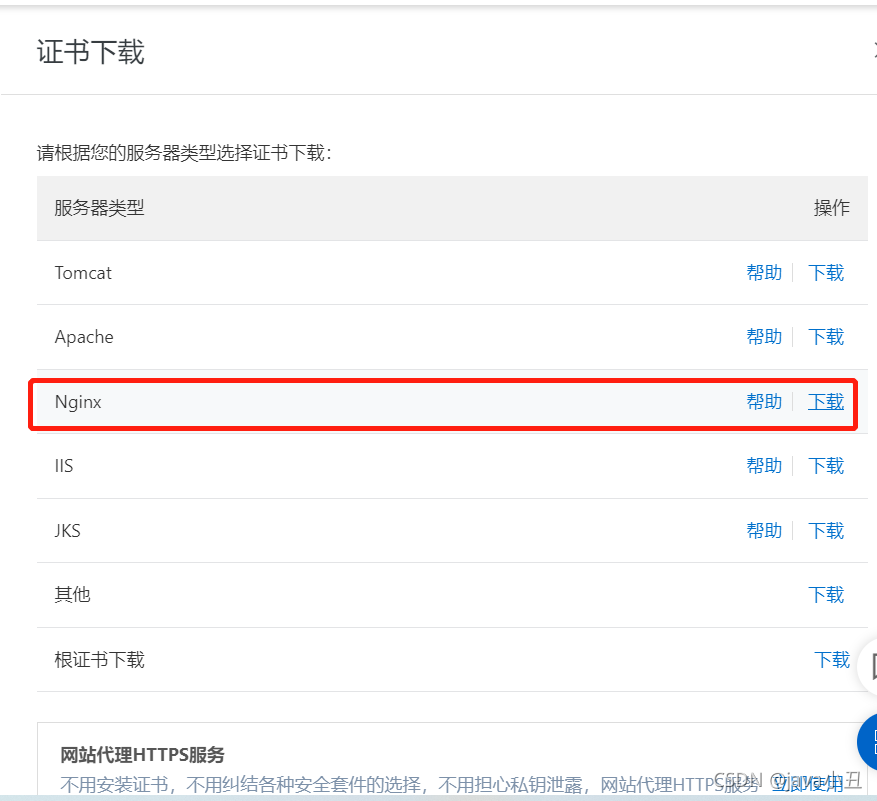The height and width of the screenshot is (801, 877).
Task: Open help for JKS certificate
Action: [x=764, y=530]
